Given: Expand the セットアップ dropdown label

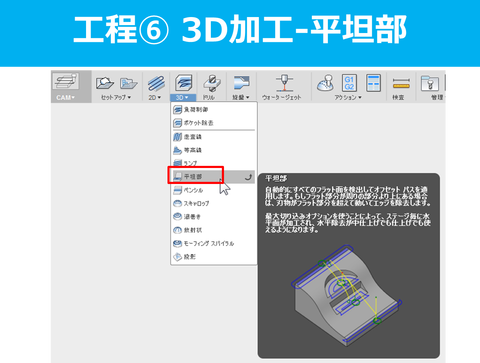Looking at the screenshot, I should coord(116,97).
